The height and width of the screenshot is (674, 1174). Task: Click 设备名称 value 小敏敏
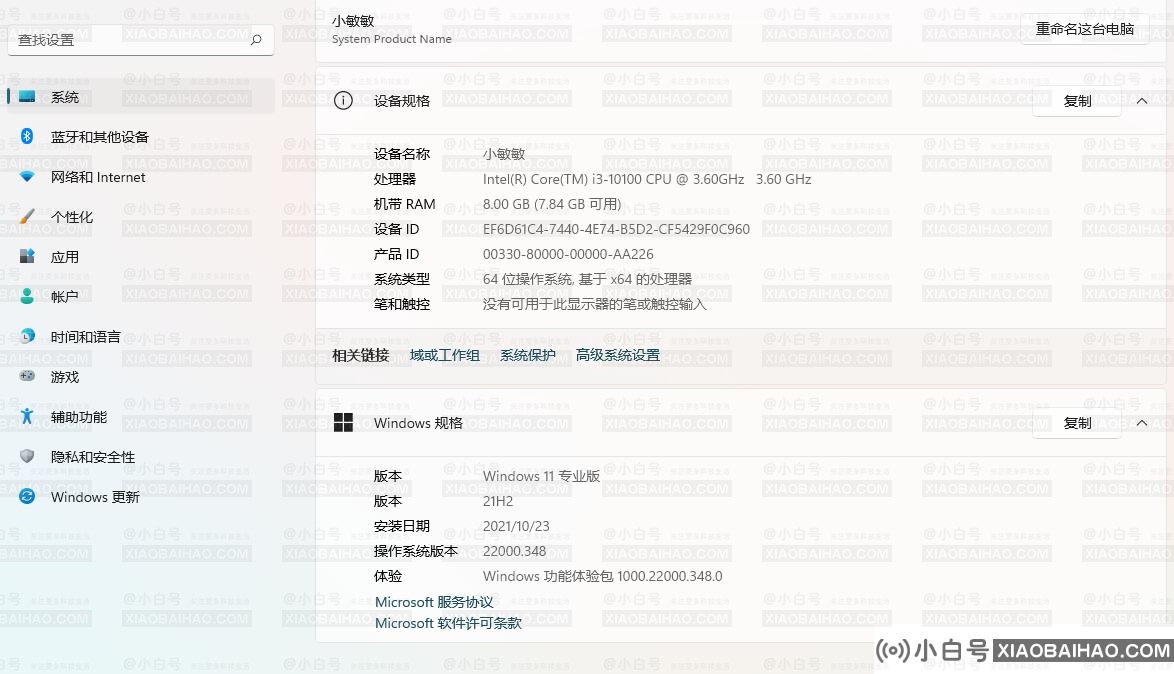(504, 154)
